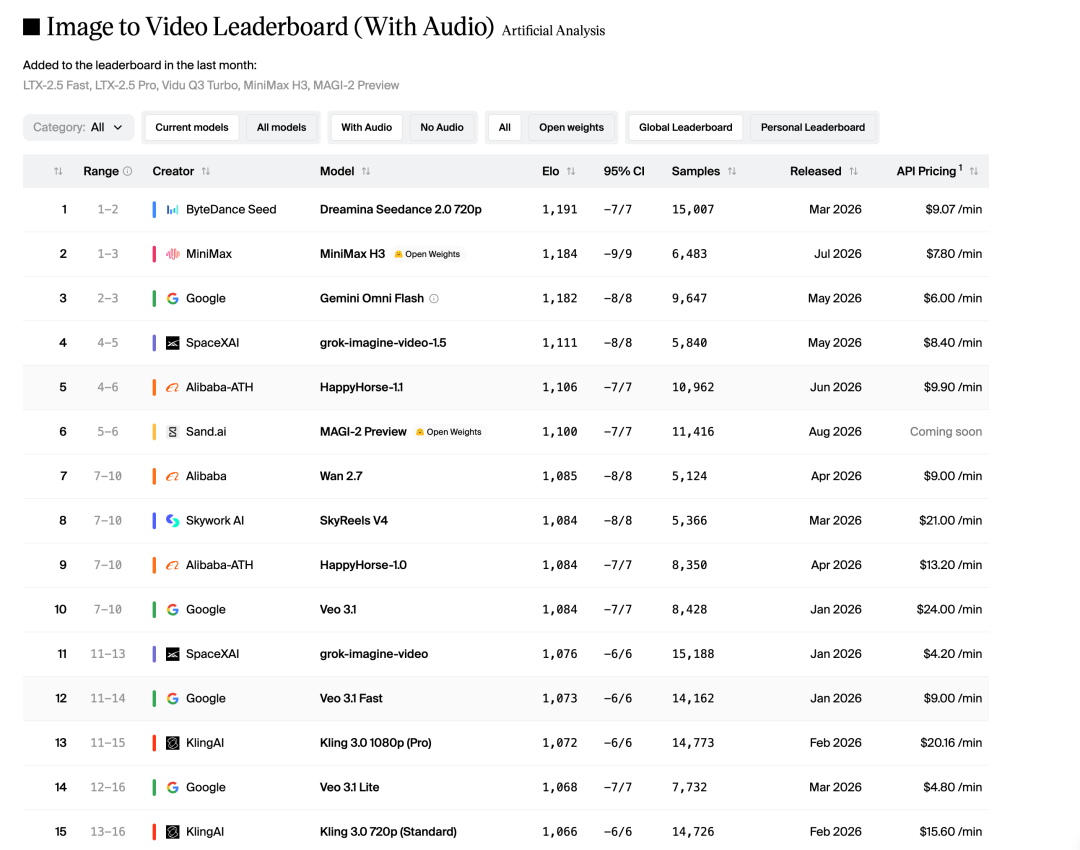Click the 15,188 samples value

(693, 654)
